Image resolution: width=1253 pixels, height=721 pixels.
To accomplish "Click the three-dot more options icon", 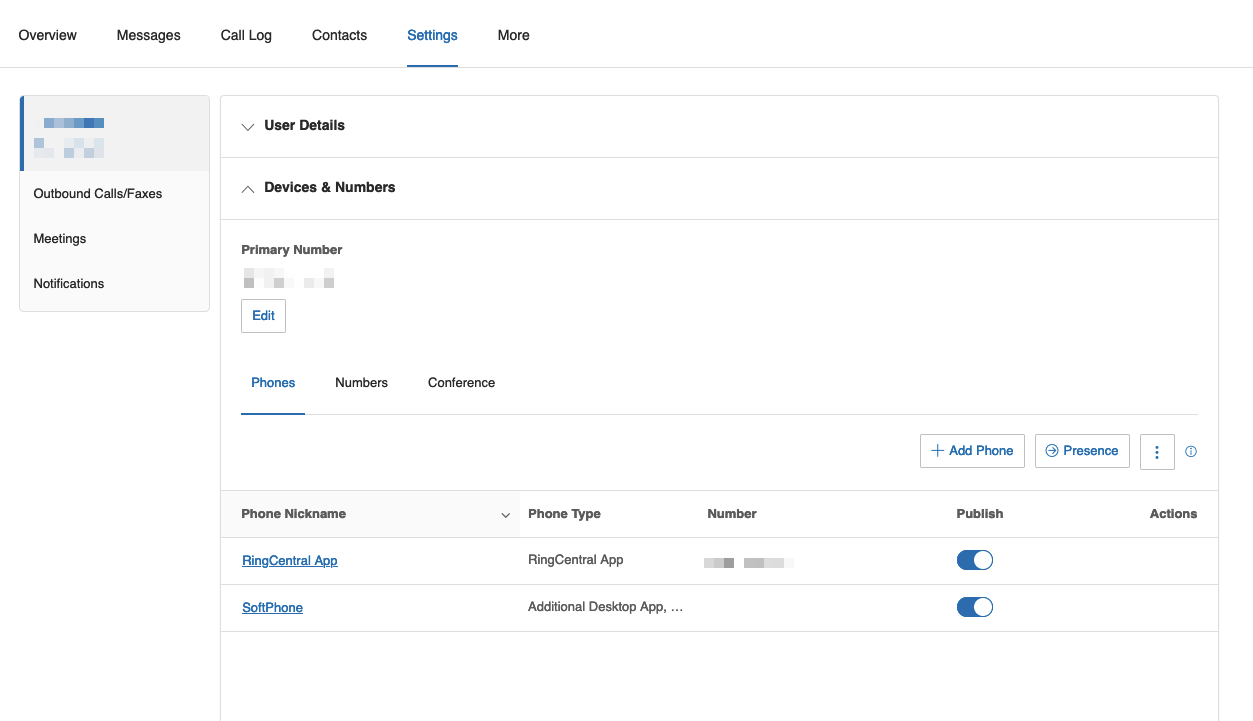I will pyautogui.click(x=1157, y=452).
